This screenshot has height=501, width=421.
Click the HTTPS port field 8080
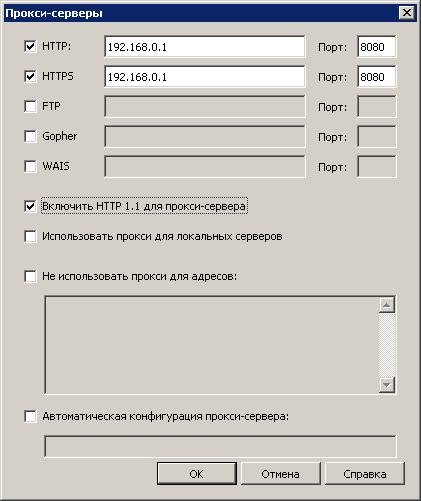pos(377,77)
